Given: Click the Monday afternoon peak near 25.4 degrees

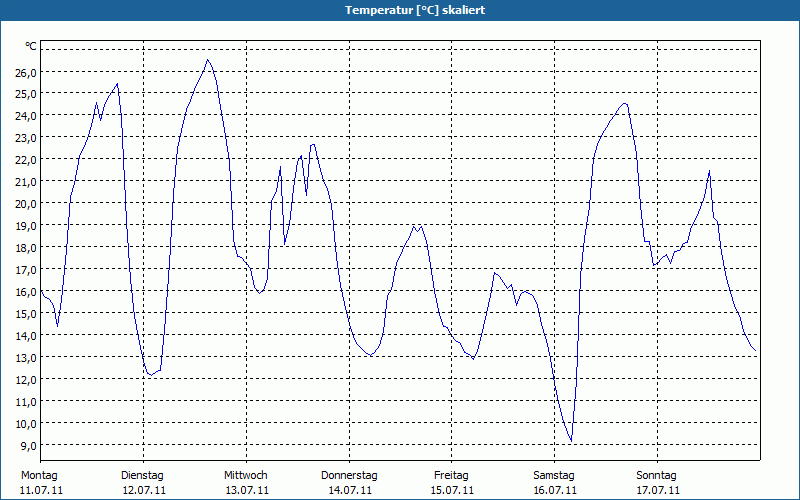Looking at the screenshot, I should pyautogui.click(x=117, y=84).
